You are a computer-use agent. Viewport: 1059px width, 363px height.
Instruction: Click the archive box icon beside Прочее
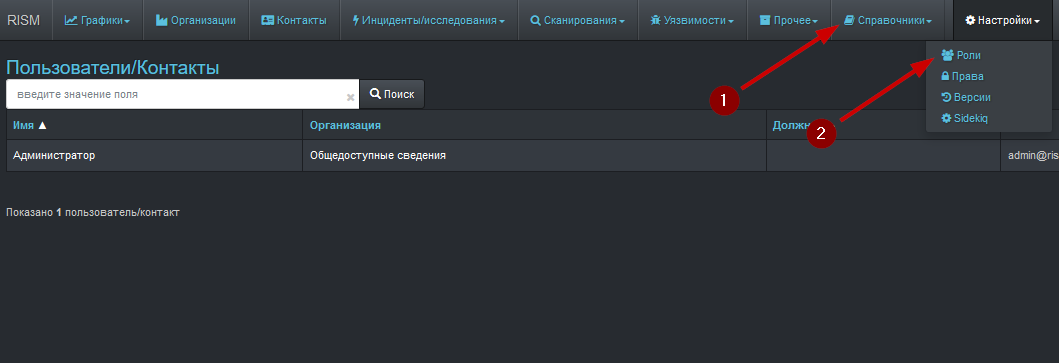point(765,20)
